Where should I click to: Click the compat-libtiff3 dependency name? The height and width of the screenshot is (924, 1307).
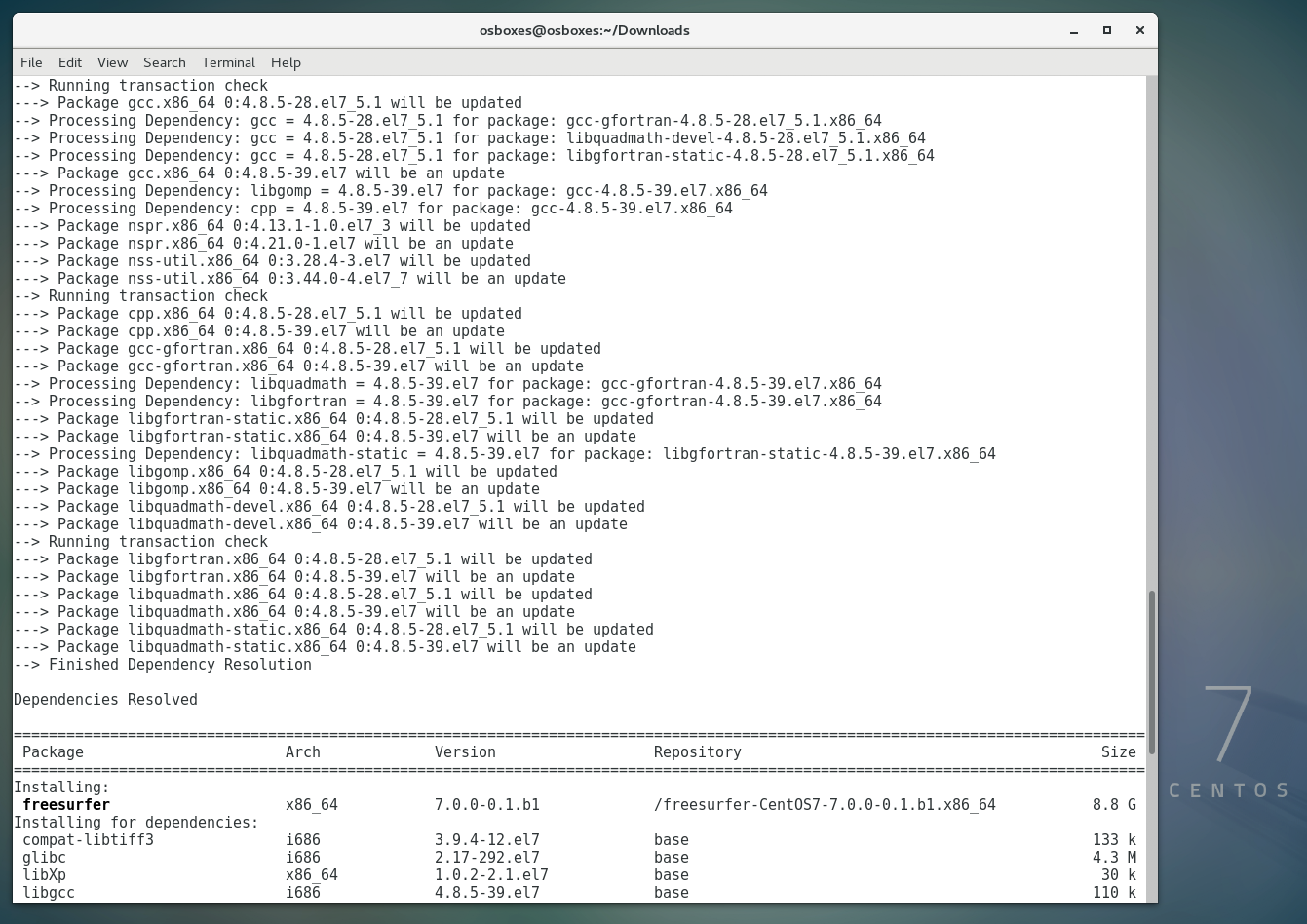(88, 840)
